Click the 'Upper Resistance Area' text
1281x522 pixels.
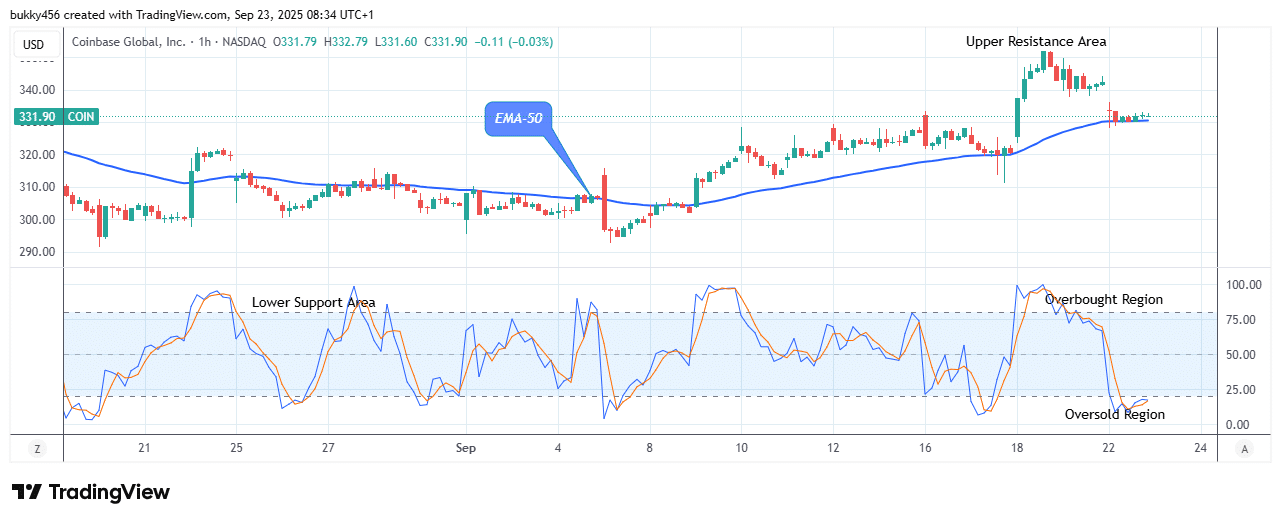(x=1036, y=41)
